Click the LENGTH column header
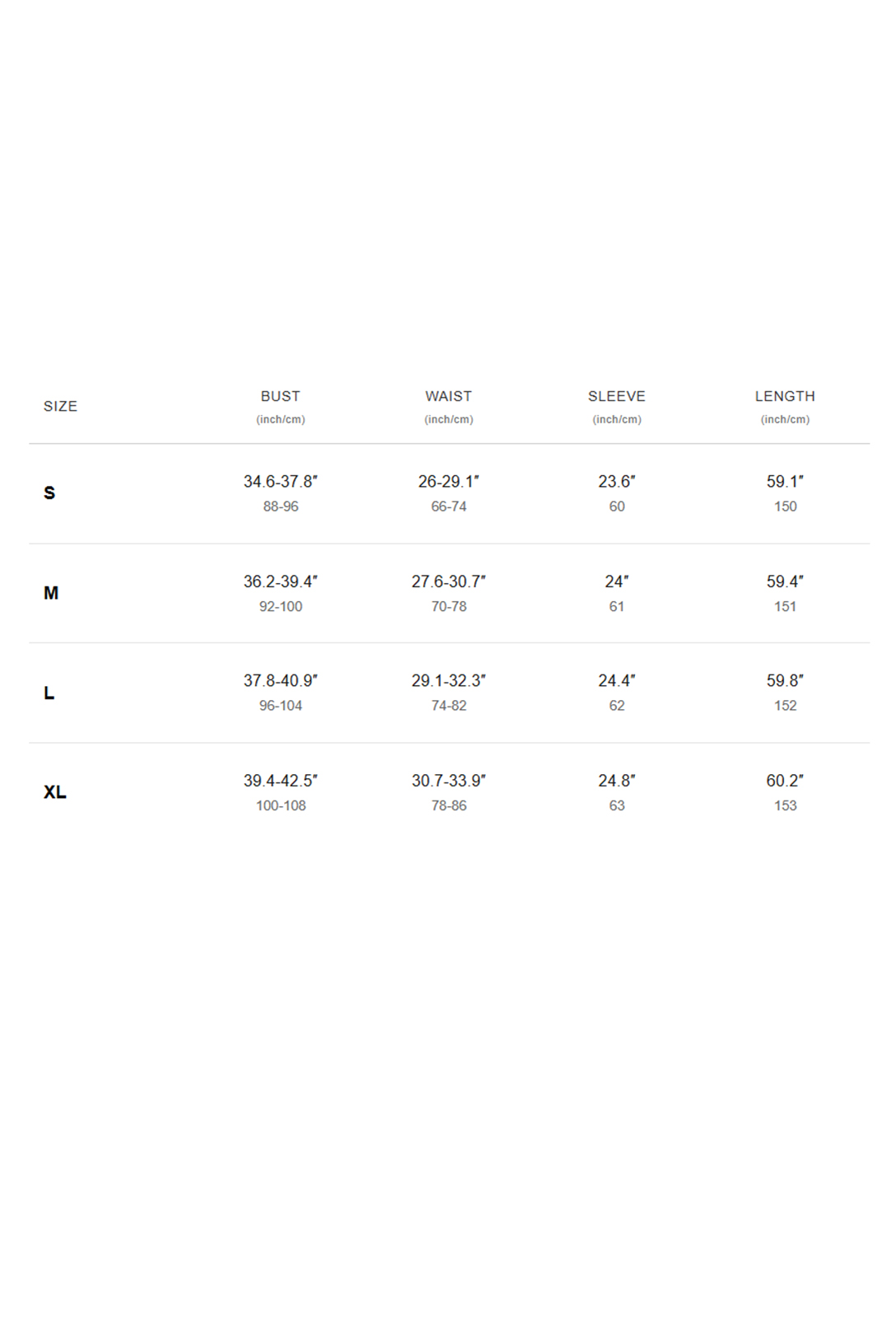This screenshot has height=1344, width=896. pos(785,396)
